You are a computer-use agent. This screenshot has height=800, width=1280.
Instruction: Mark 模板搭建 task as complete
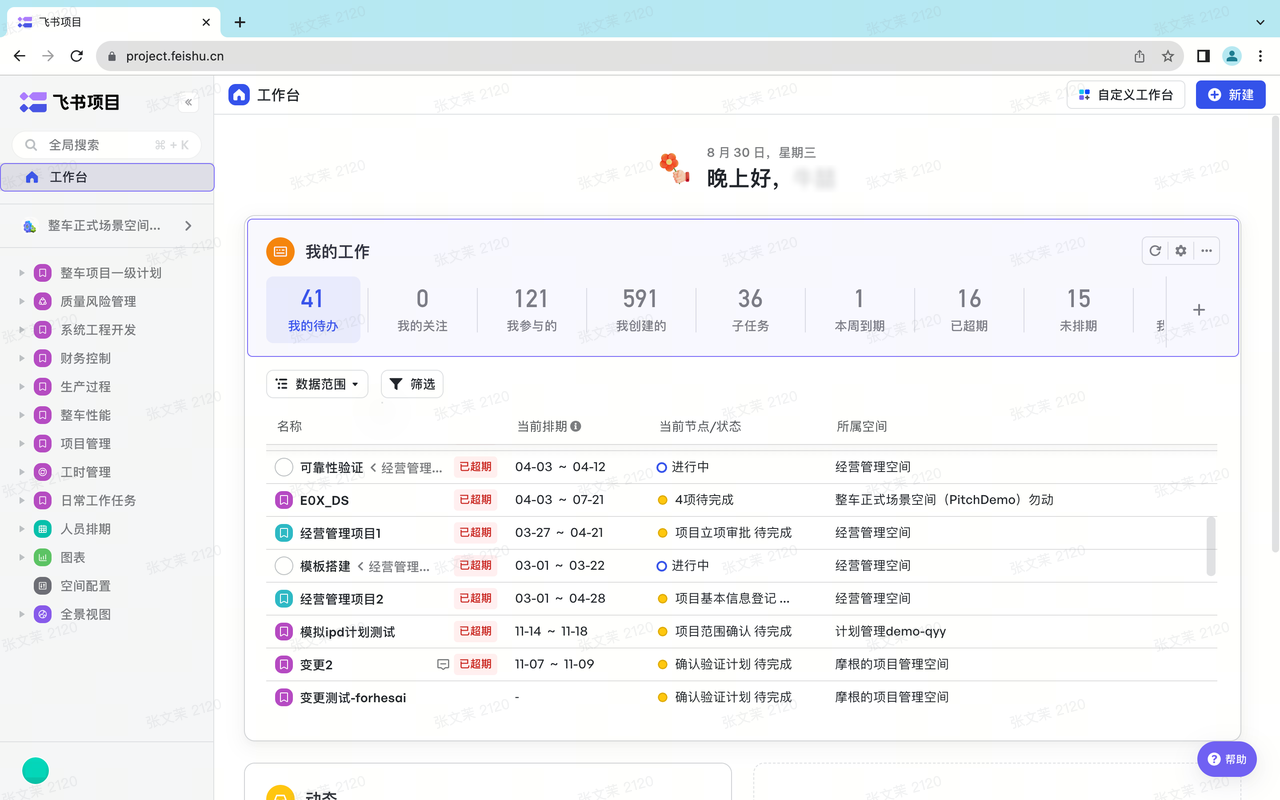(x=284, y=566)
